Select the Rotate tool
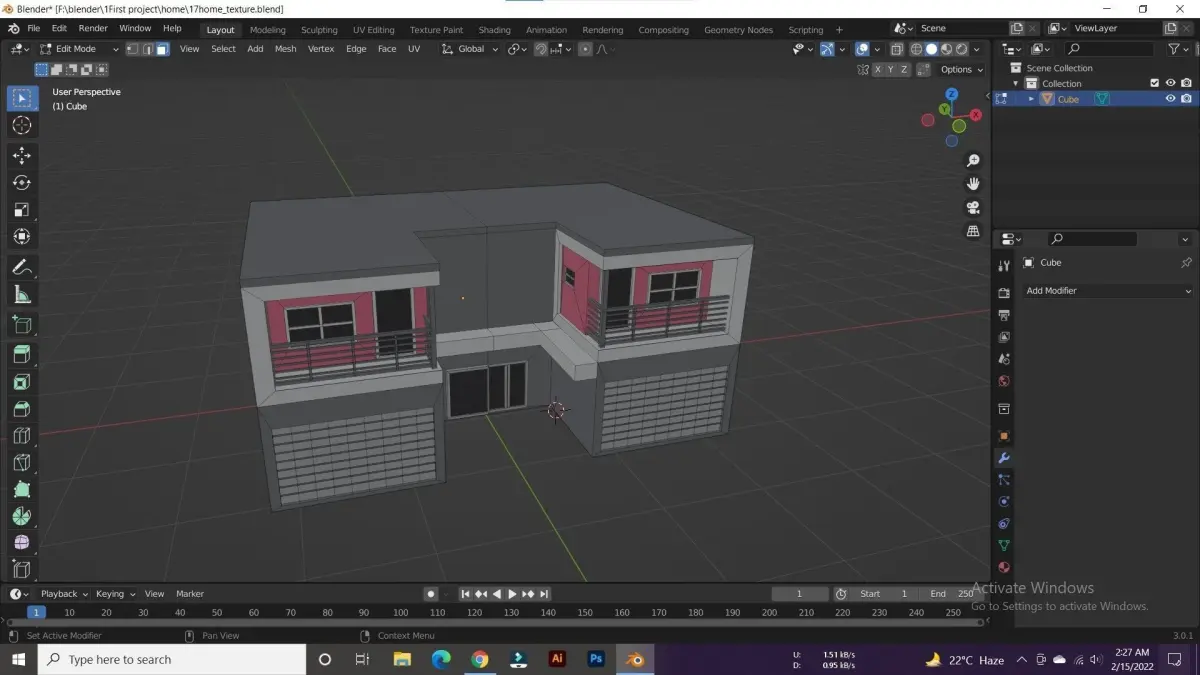1200x675 pixels. tap(22, 183)
